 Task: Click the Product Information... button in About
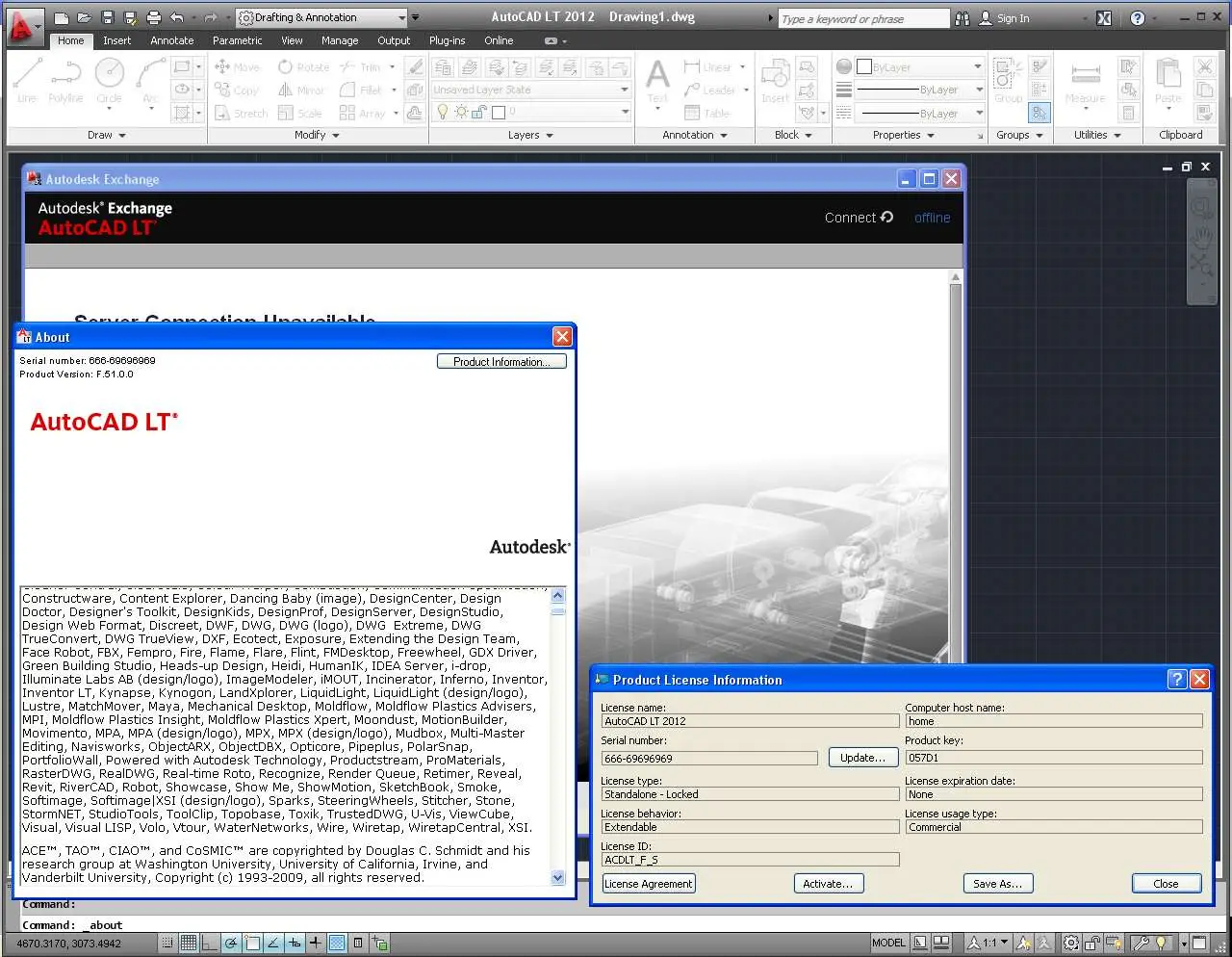[501, 362]
